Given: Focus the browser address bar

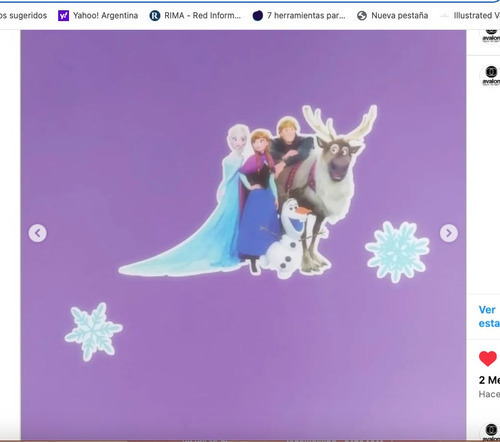Looking at the screenshot, I should [250, 1].
